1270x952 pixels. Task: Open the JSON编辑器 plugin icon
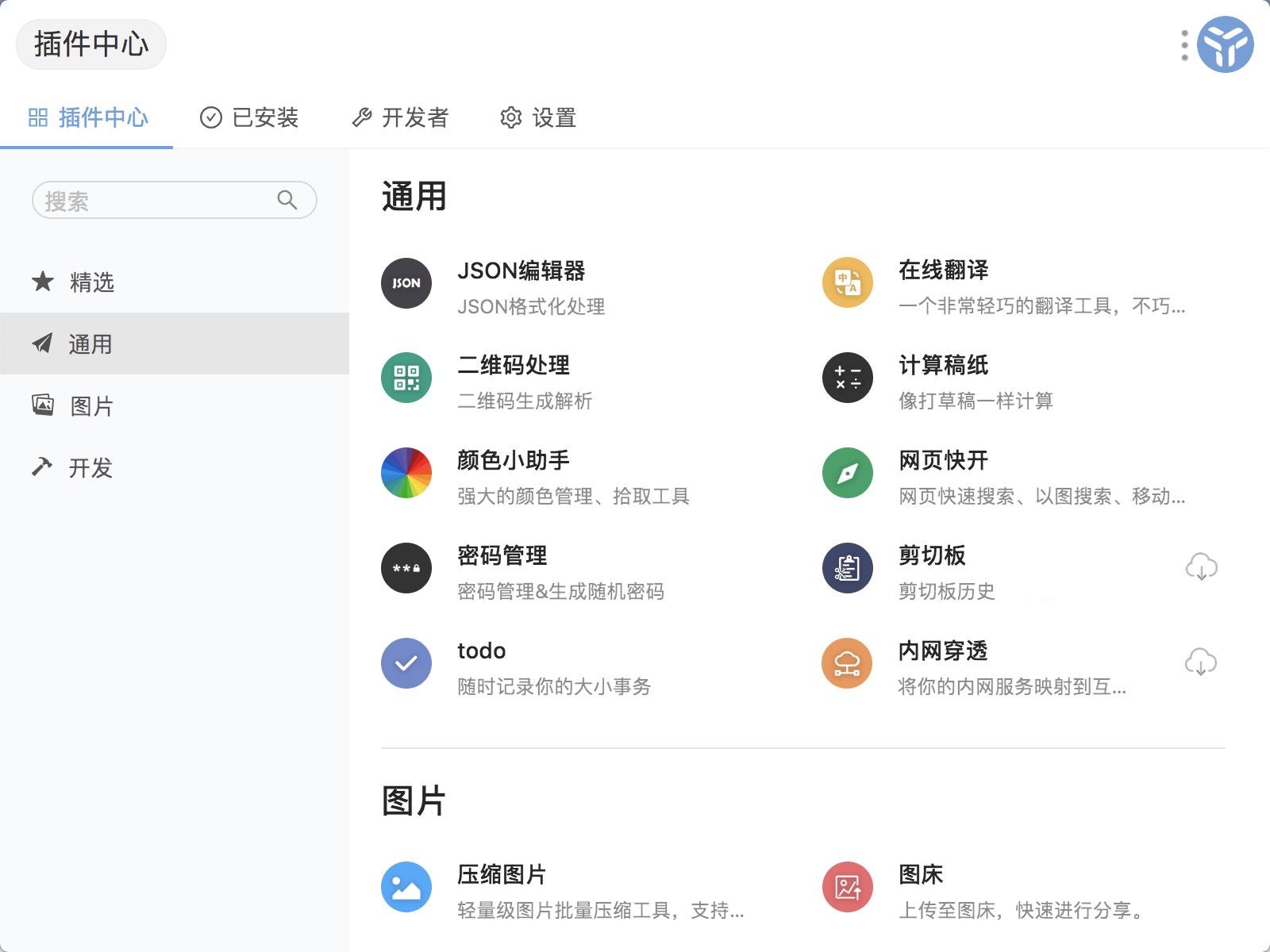click(x=406, y=283)
